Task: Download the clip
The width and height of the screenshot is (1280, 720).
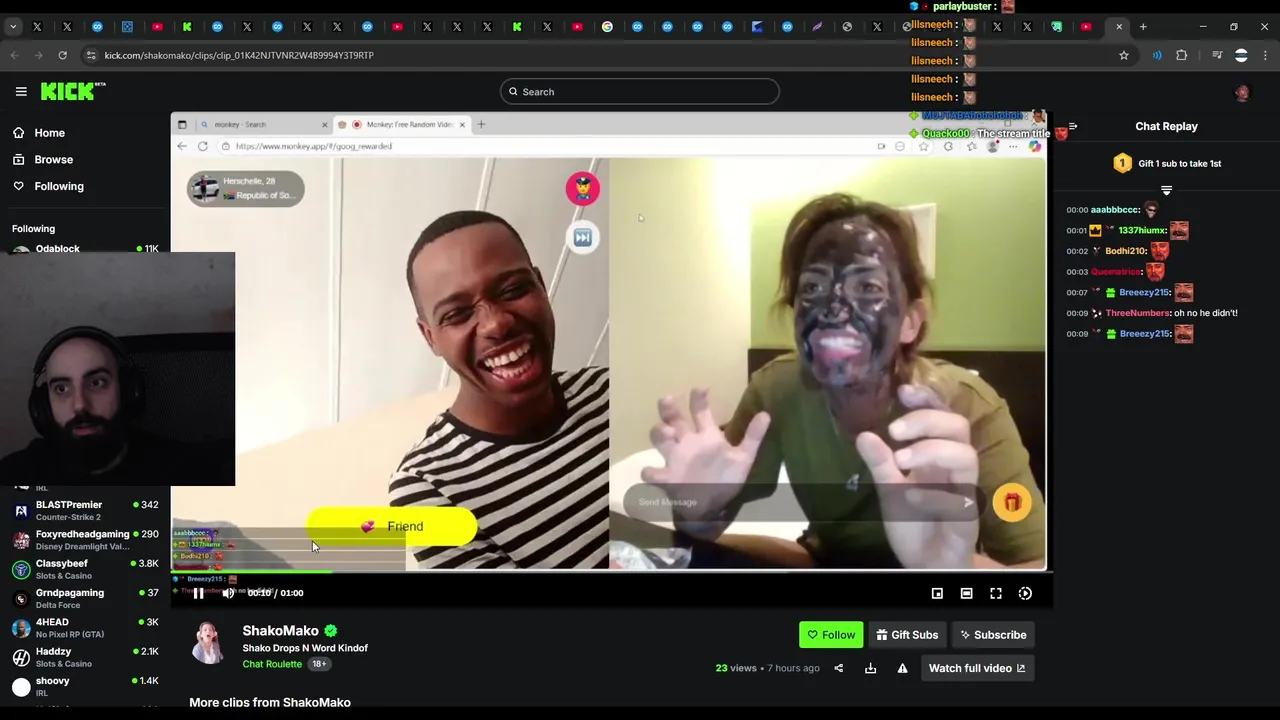Action: point(870,668)
